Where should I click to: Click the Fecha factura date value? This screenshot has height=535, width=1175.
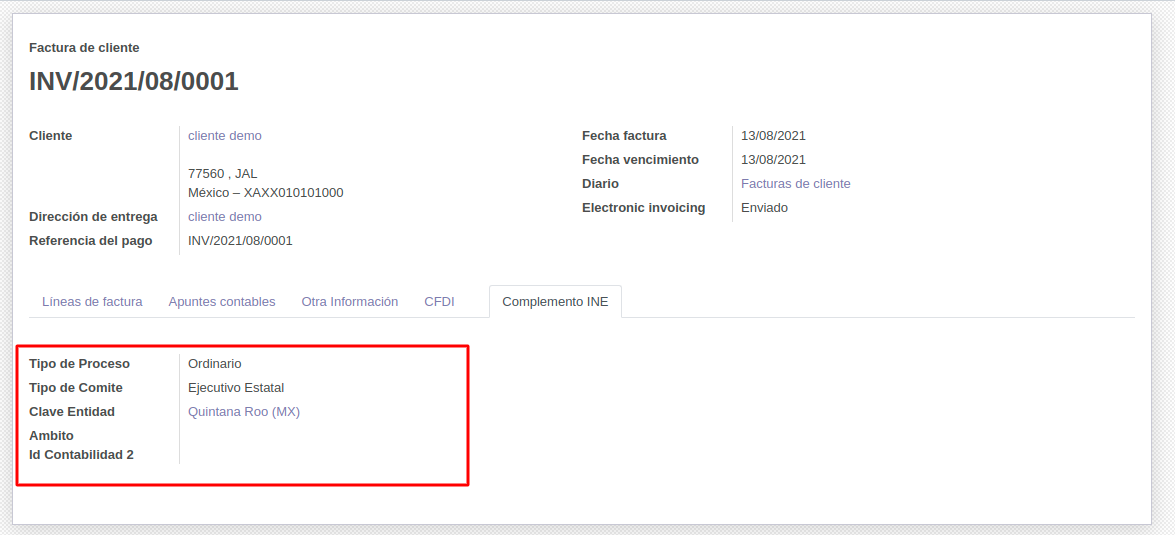coord(773,136)
